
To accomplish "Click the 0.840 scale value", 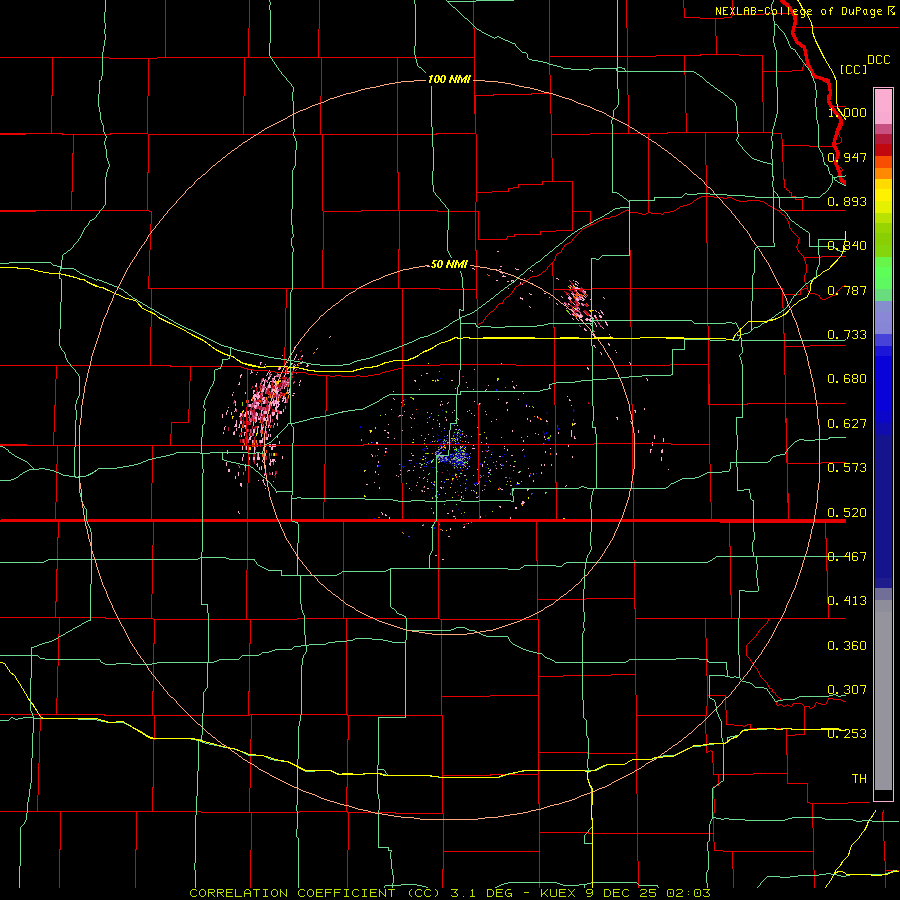I will point(847,246).
